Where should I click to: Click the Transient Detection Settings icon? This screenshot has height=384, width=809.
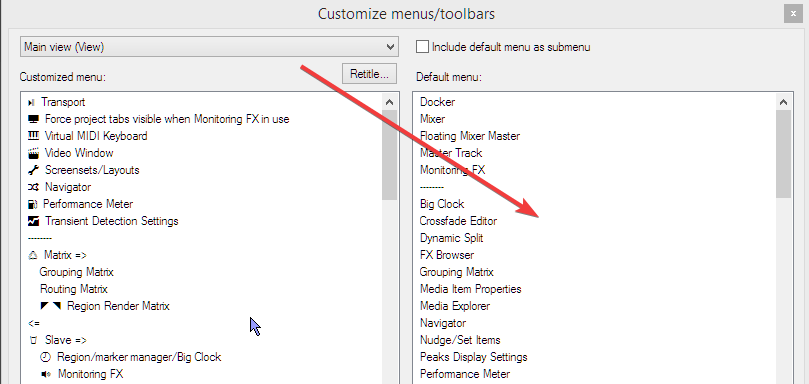(x=34, y=221)
